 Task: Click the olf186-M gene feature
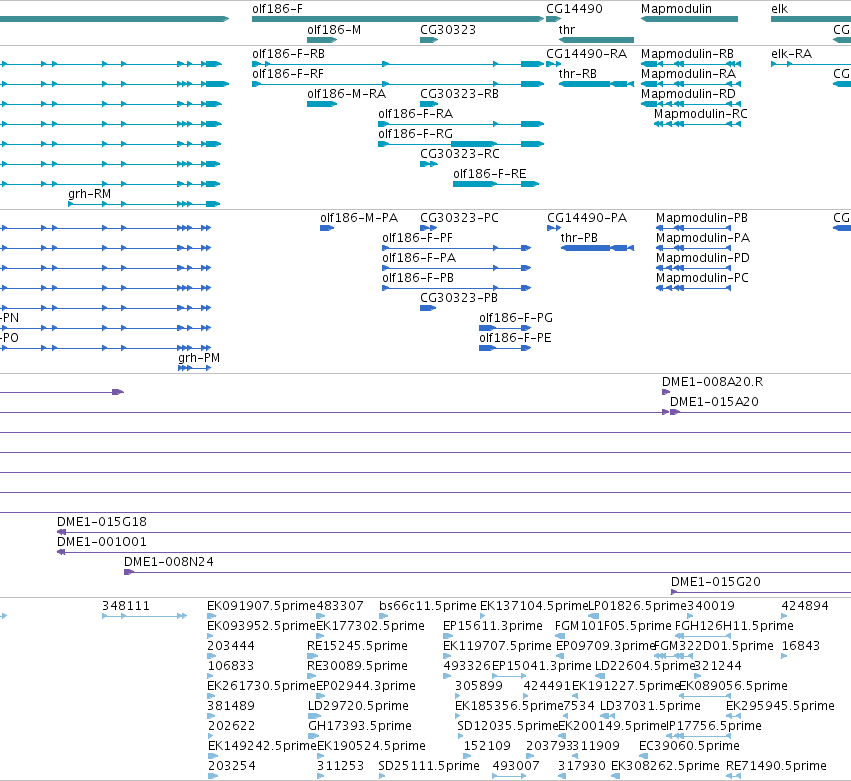pyautogui.click(x=322, y=40)
